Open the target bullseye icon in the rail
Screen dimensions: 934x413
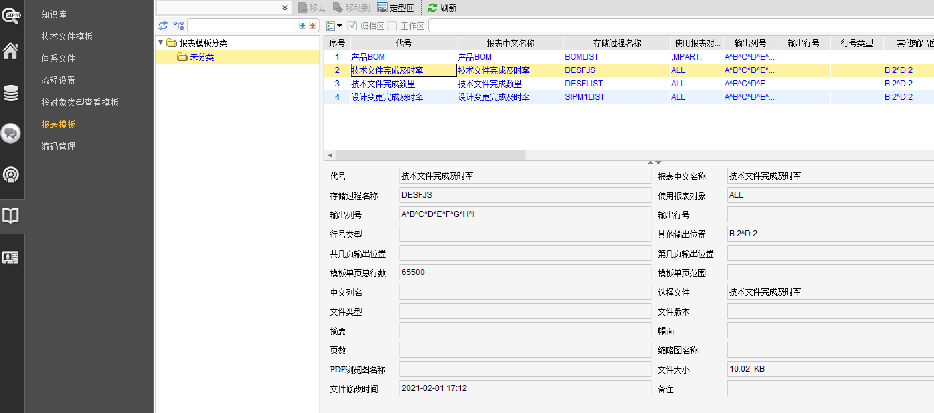click(x=11, y=174)
